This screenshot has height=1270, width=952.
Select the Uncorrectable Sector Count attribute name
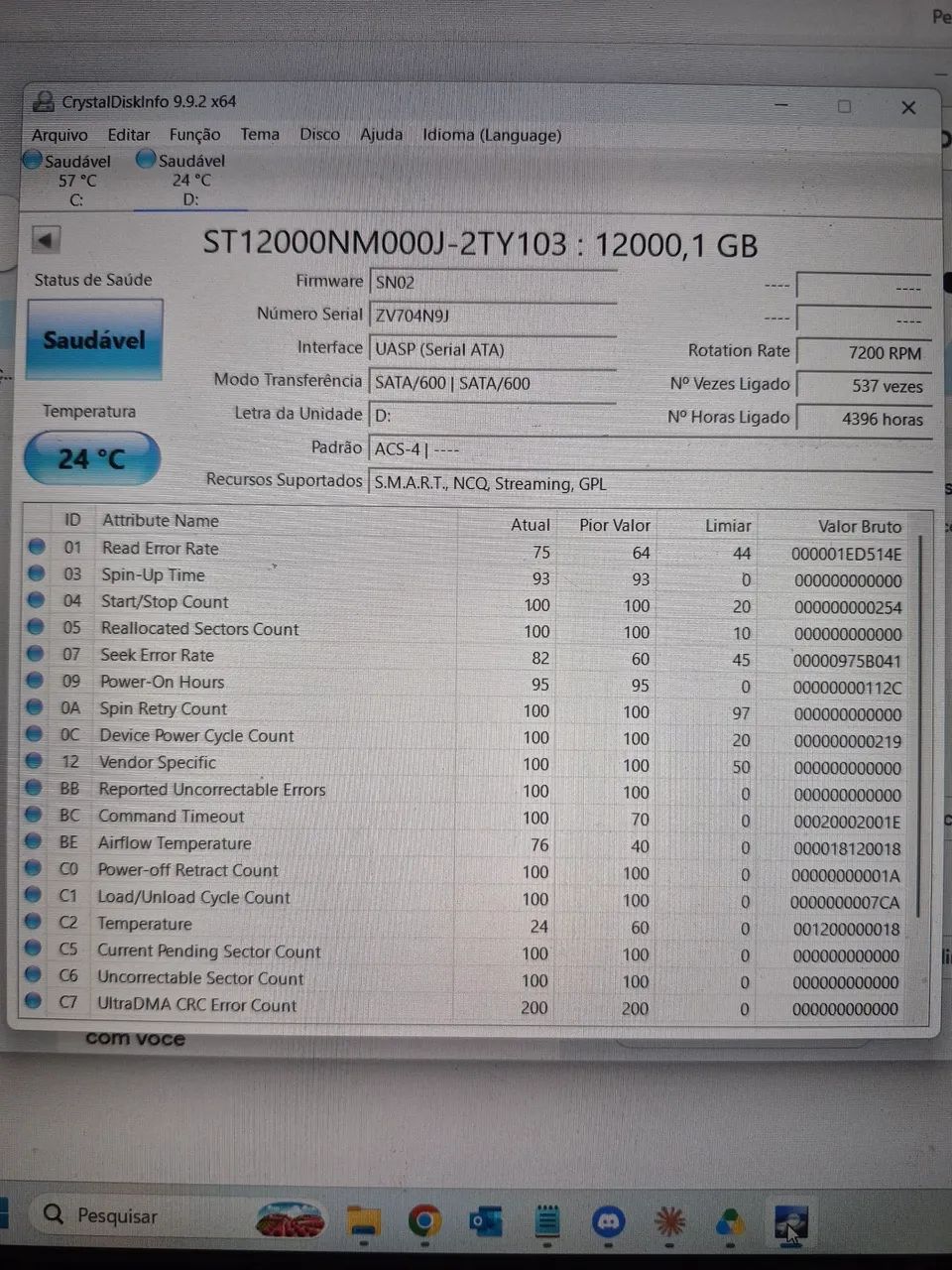(x=200, y=978)
